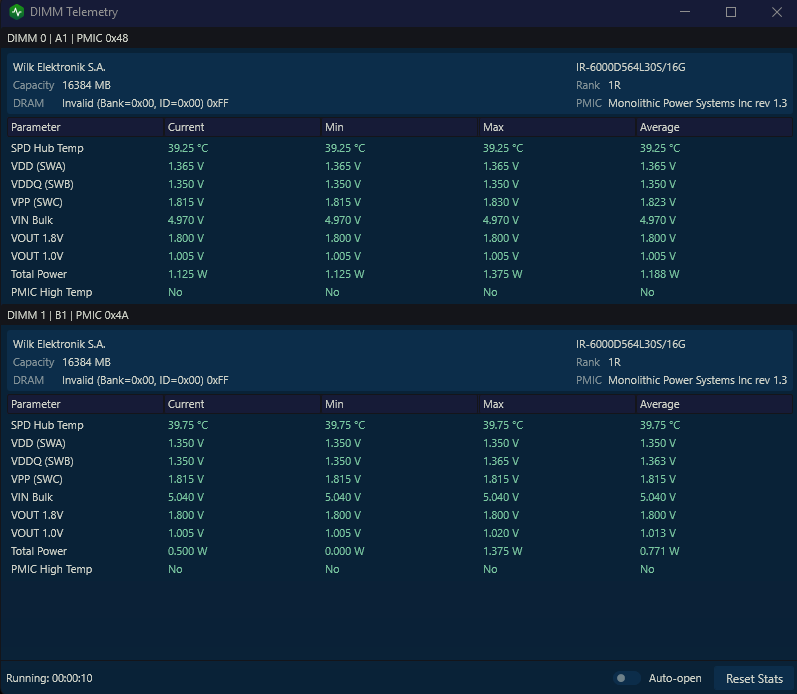Click IR-6000D564L30S/16G part number in DIMM 1 panel

pos(630,344)
